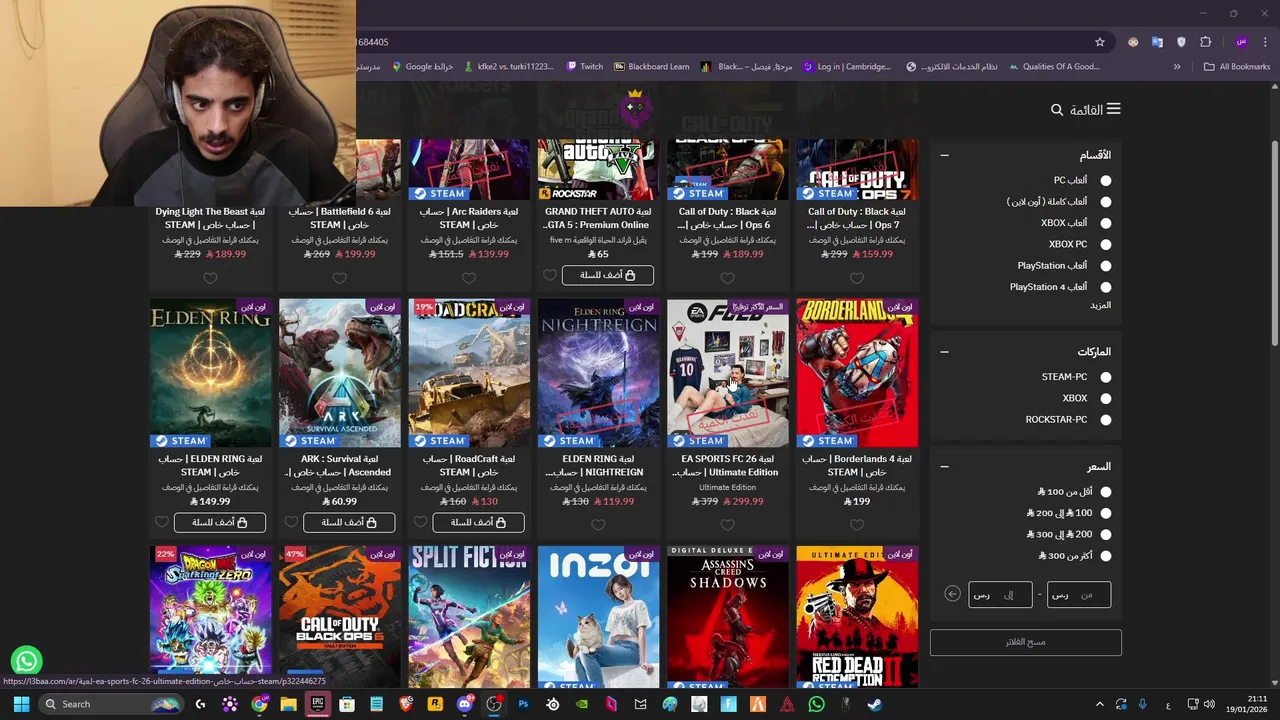Submit price range with arrow button
Screen dimensions: 1280x720
pyautogui.click(x=952, y=594)
